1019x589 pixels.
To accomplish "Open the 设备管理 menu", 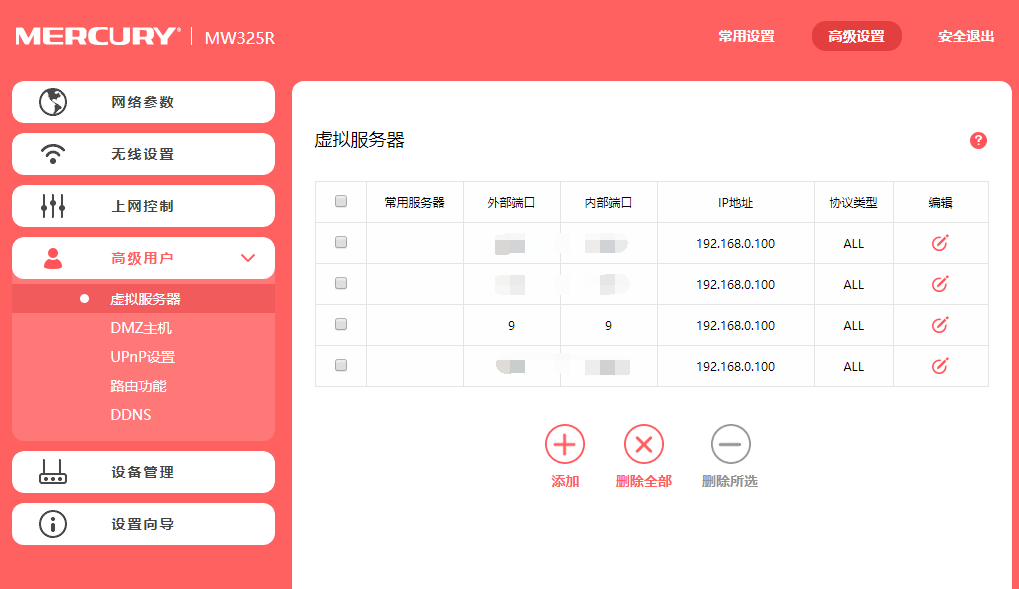I will click(144, 472).
